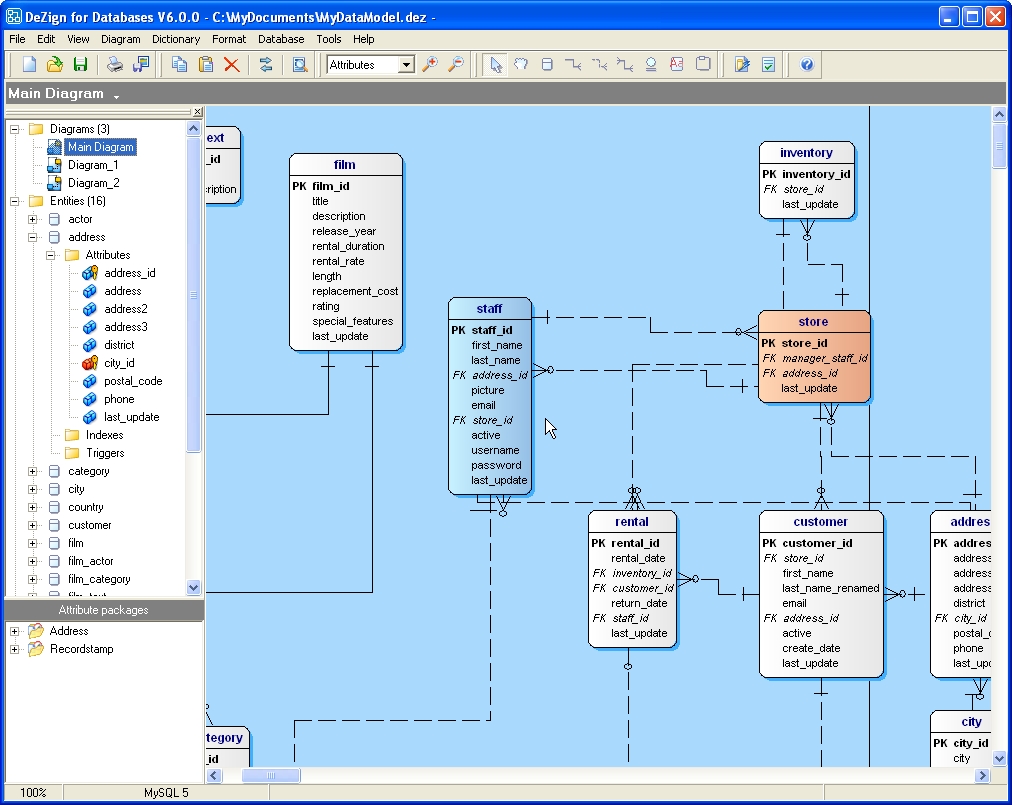
Task: Click the red X Delete icon
Action: tap(231, 65)
